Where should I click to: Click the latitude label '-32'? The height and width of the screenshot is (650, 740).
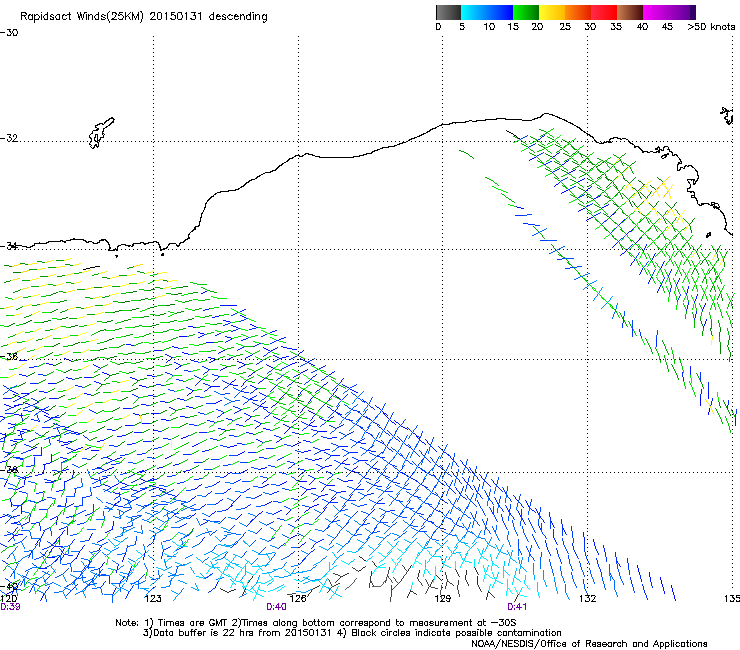(9, 138)
